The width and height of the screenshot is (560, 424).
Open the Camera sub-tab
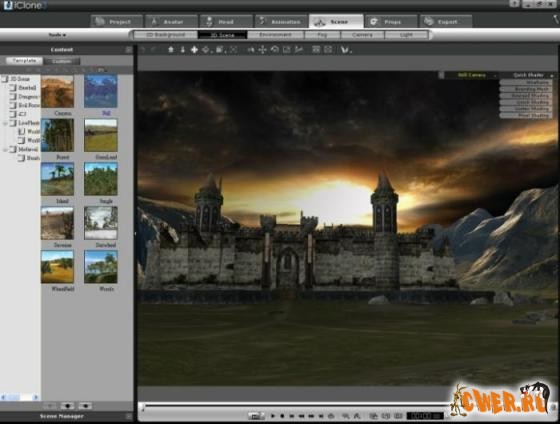point(362,35)
